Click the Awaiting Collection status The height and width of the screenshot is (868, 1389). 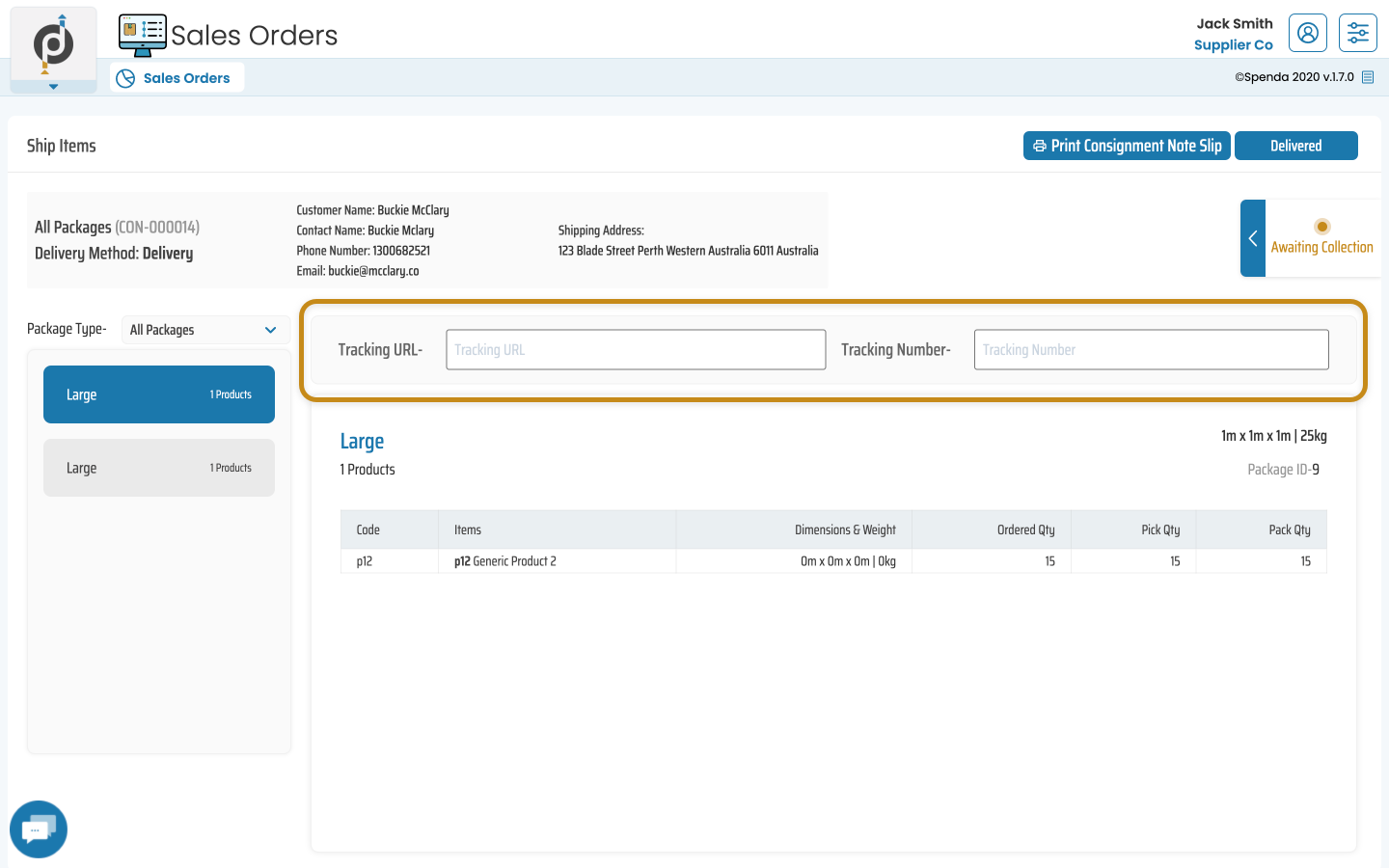point(1321,247)
